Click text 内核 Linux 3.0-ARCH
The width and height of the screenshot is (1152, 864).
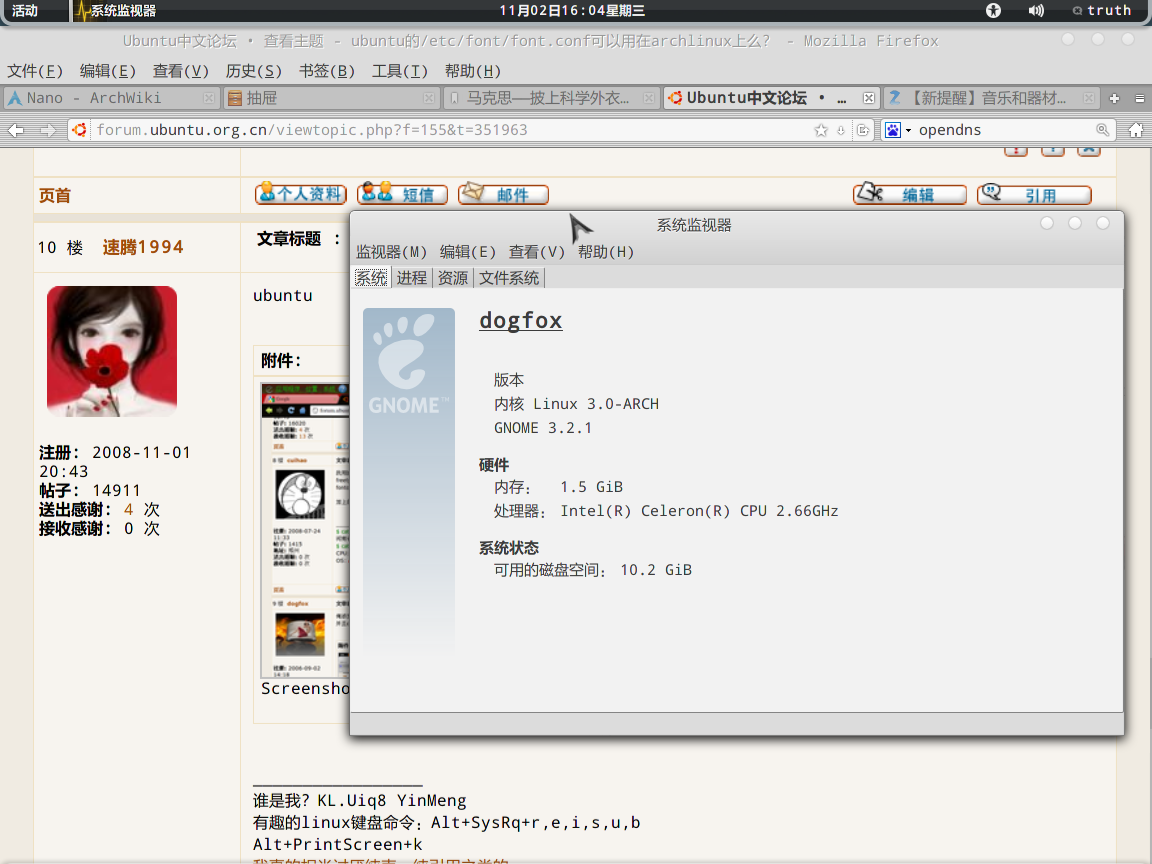576,404
